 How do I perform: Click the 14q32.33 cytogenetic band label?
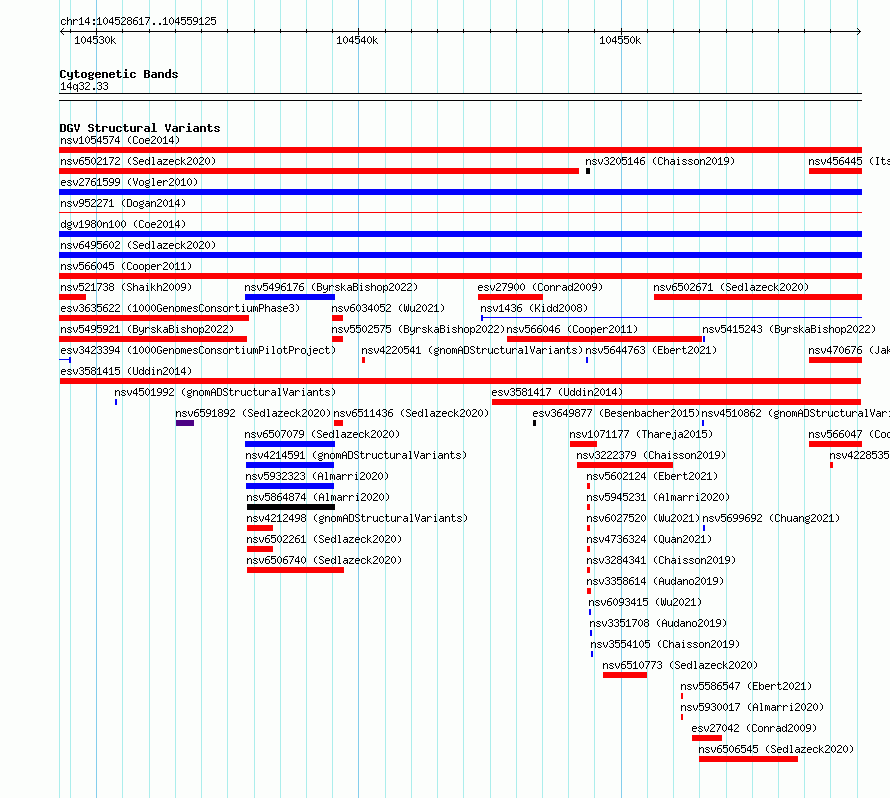pos(84,86)
